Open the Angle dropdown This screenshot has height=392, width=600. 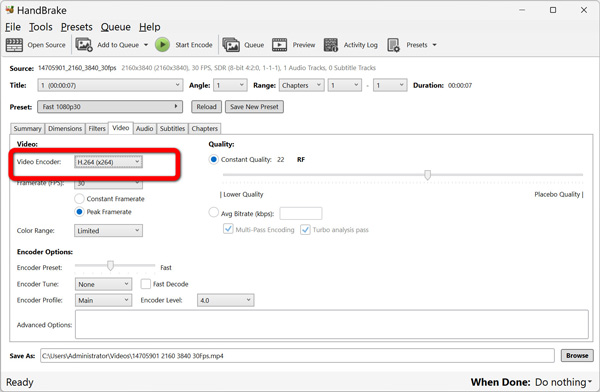tap(230, 85)
